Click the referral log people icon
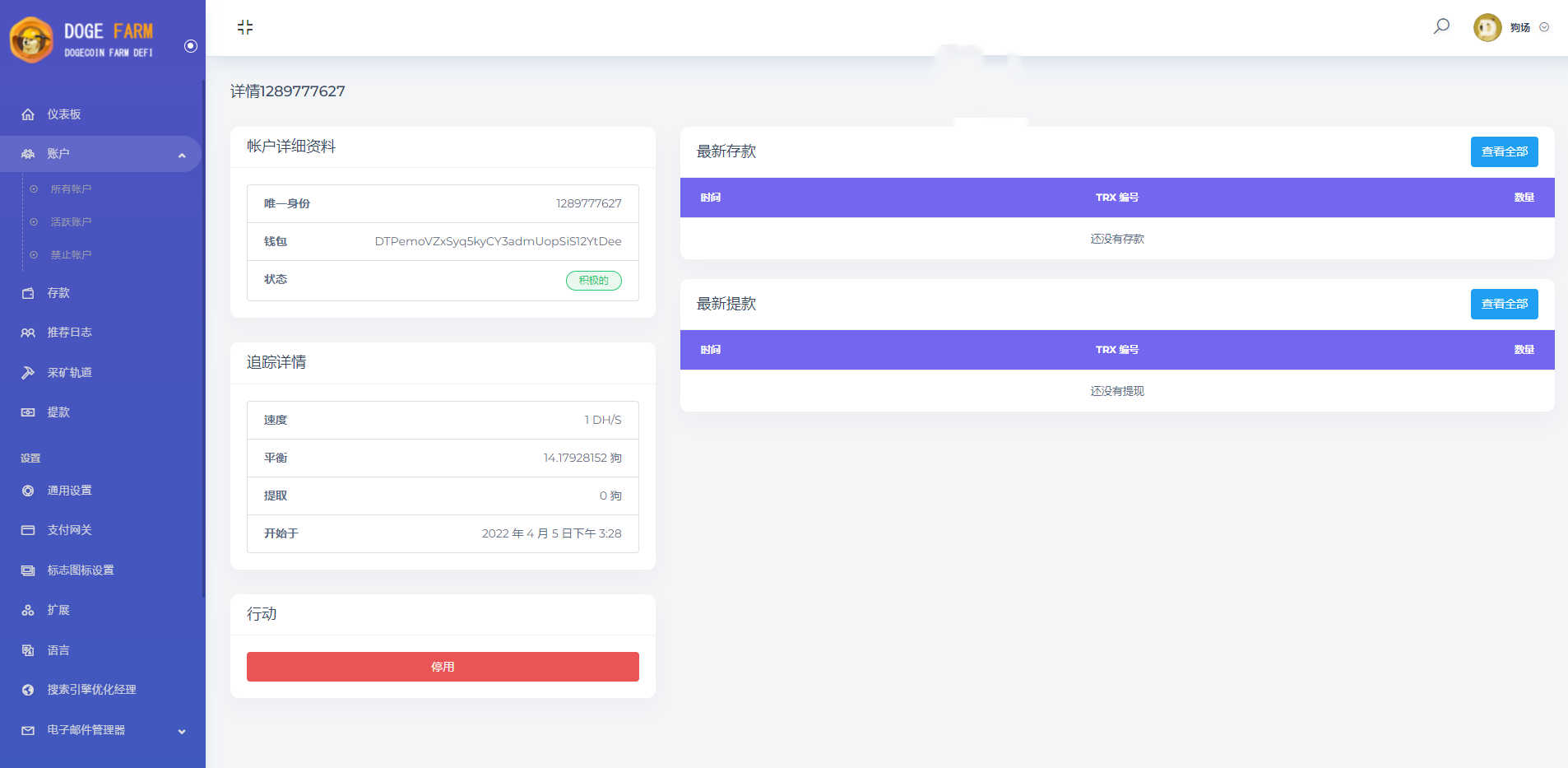 point(28,333)
